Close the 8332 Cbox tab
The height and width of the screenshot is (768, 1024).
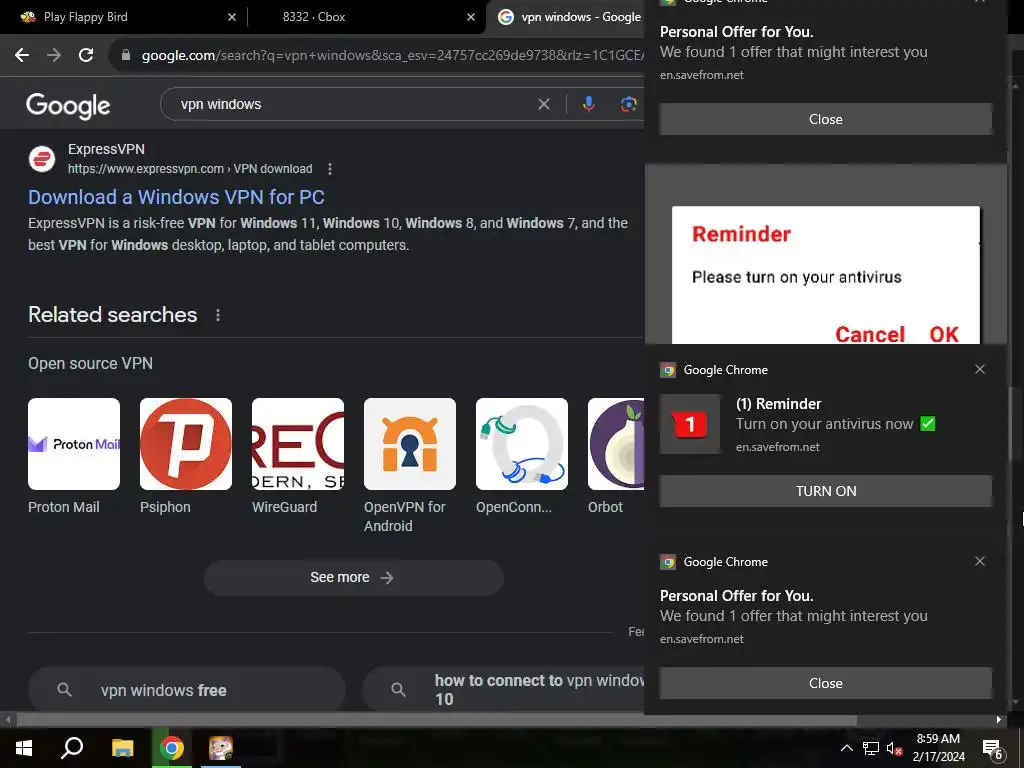[x=471, y=17]
